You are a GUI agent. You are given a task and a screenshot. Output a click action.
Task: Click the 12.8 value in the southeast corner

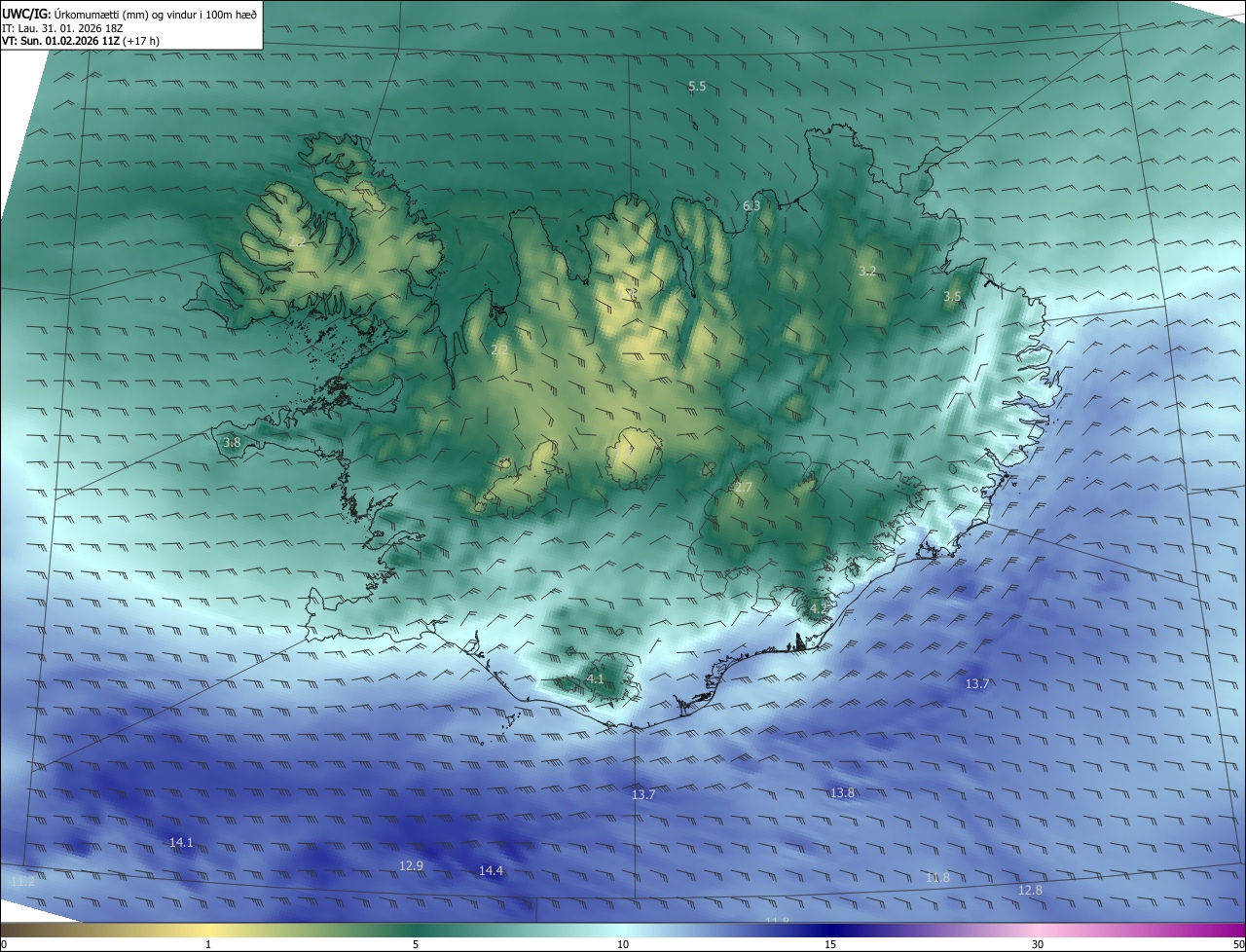tap(1030, 890)
